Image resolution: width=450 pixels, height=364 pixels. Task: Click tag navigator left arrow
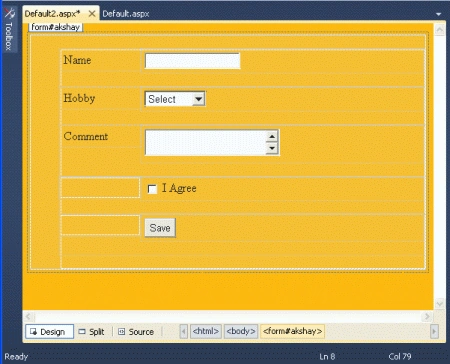tap(184, 332)
